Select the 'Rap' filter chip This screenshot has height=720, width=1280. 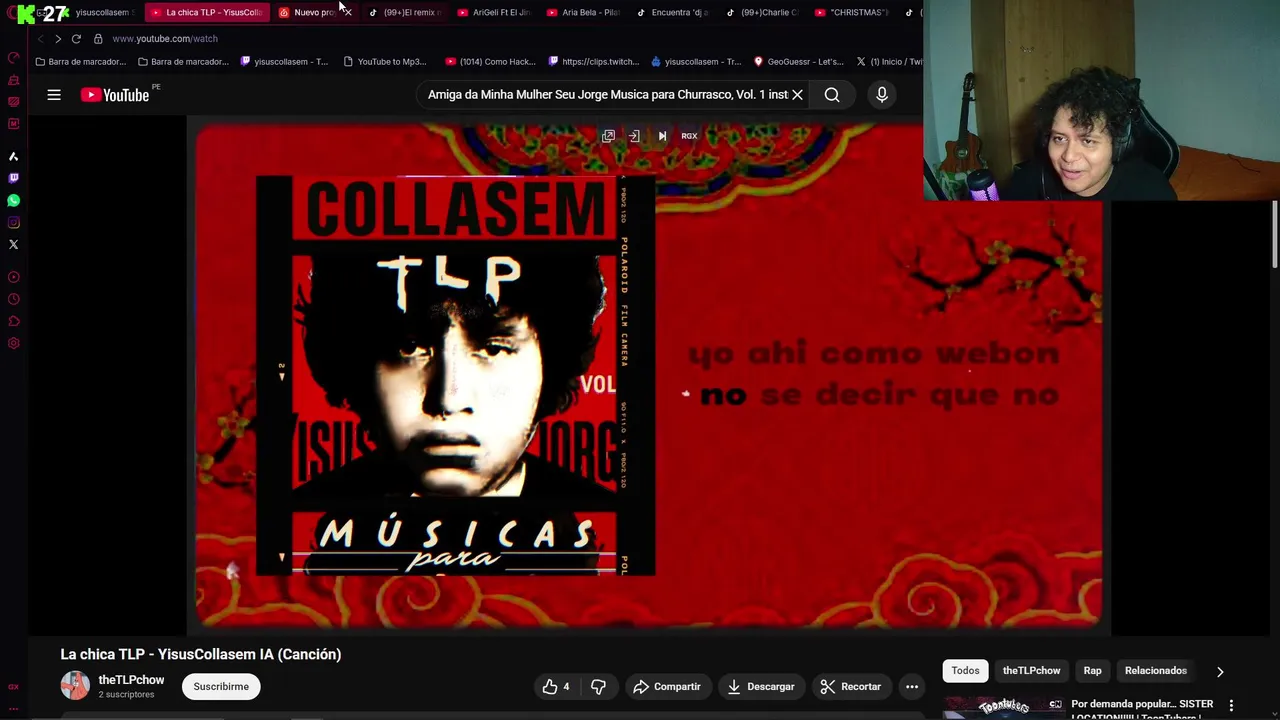[x=1092, y=671]
